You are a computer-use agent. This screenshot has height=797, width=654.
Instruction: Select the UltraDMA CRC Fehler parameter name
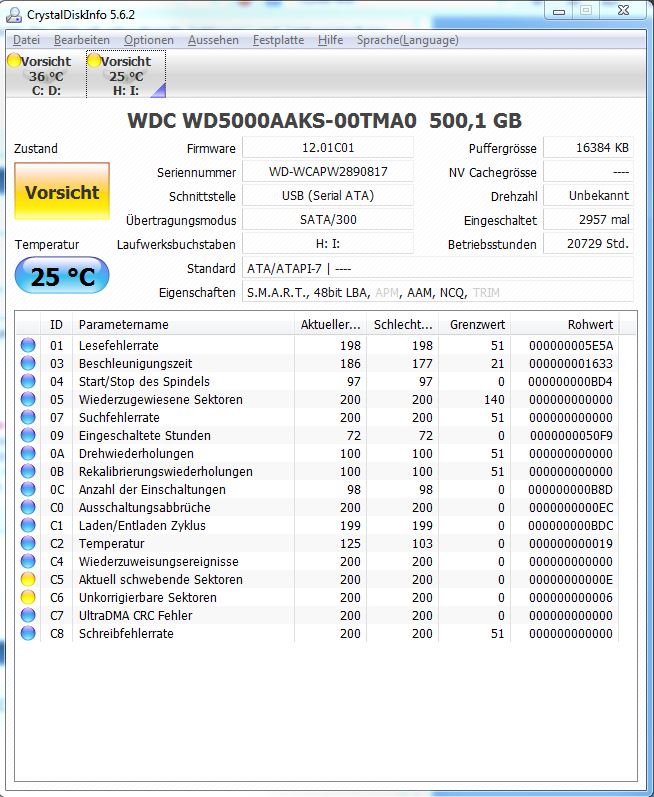pos(135,616)
